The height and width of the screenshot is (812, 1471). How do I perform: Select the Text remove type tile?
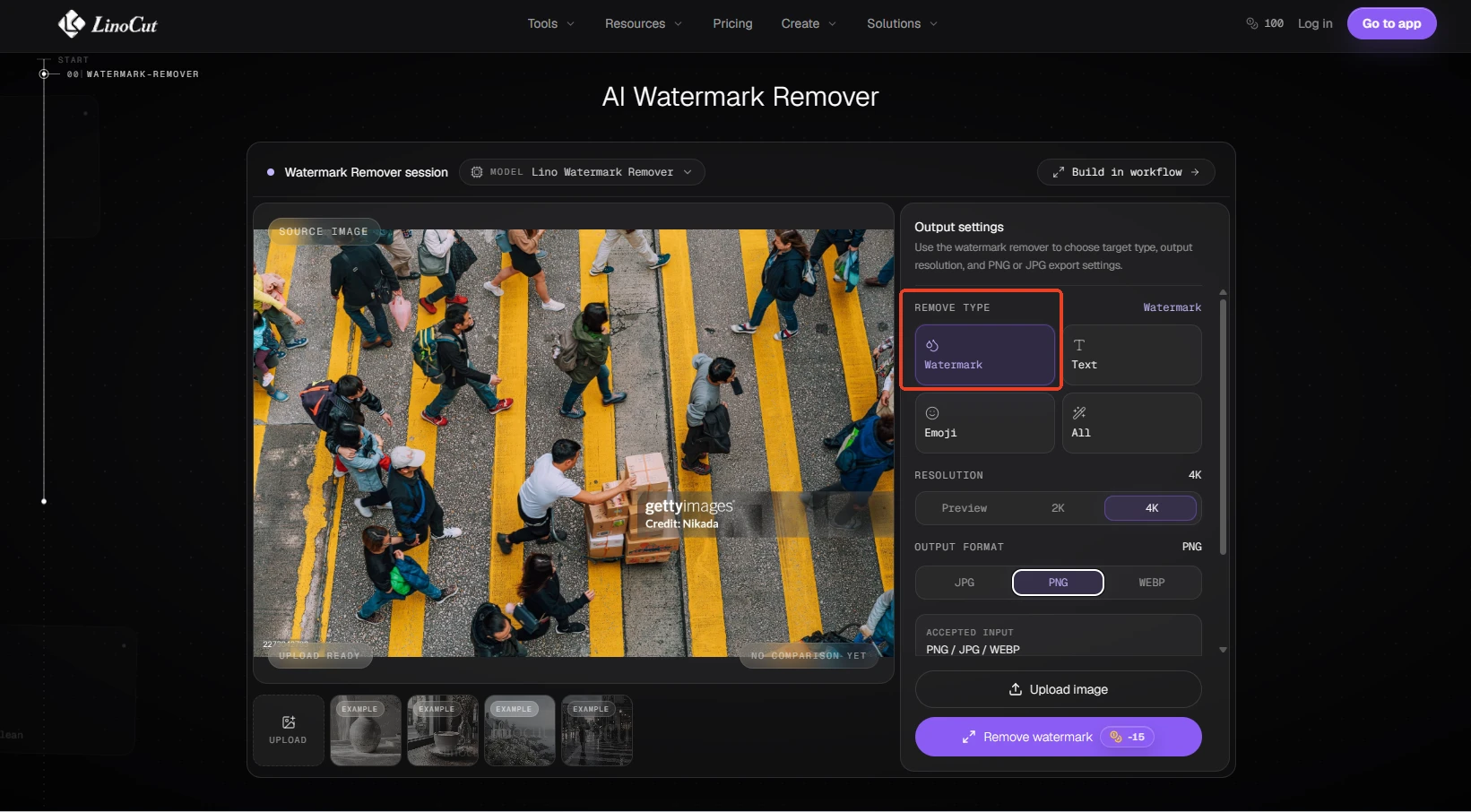pos(1132,355)
